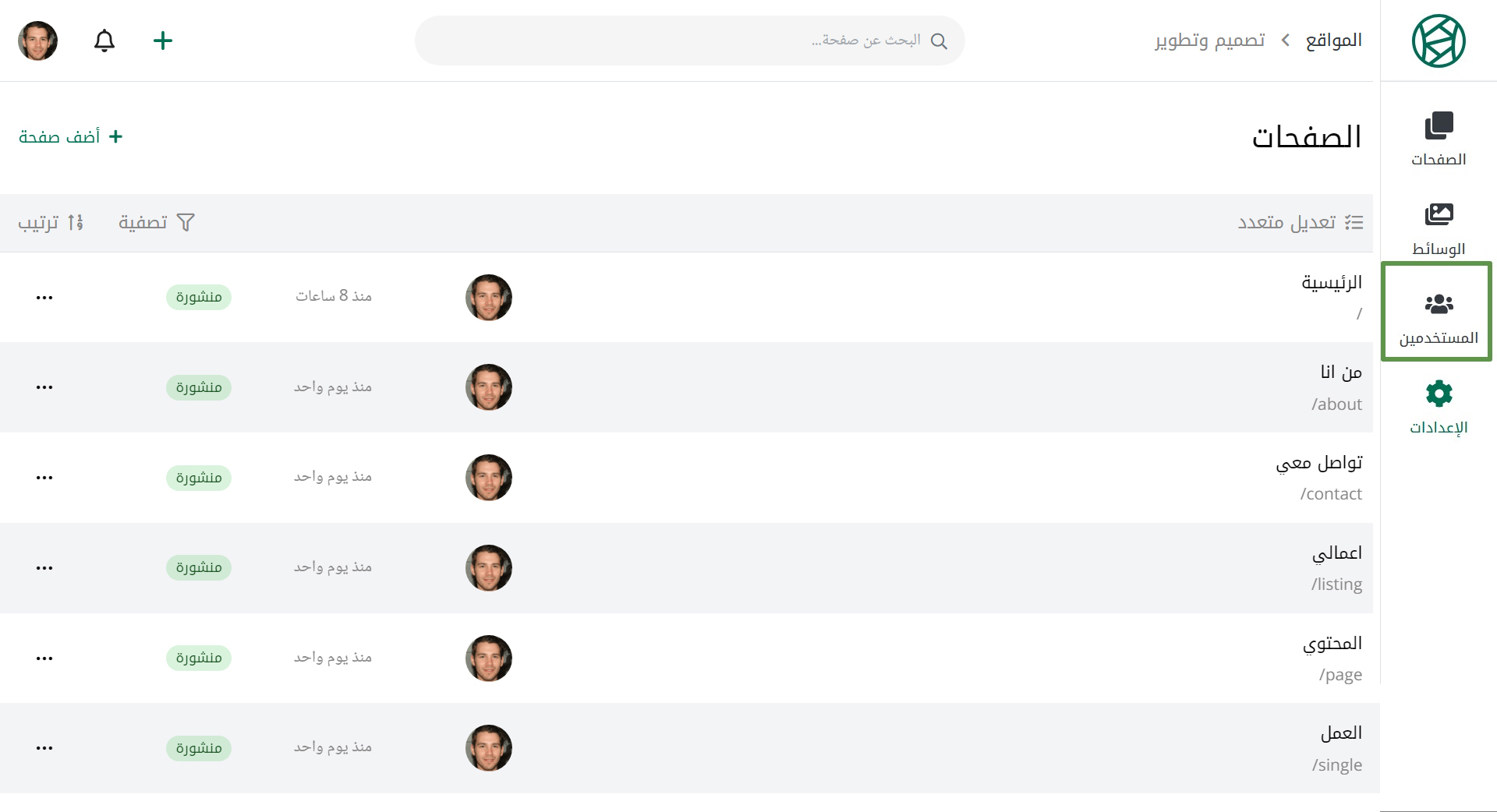Click تصميم وتطوير breadcrumb item
This screenshot has width=1497, height=812.
pos(1210,41)
